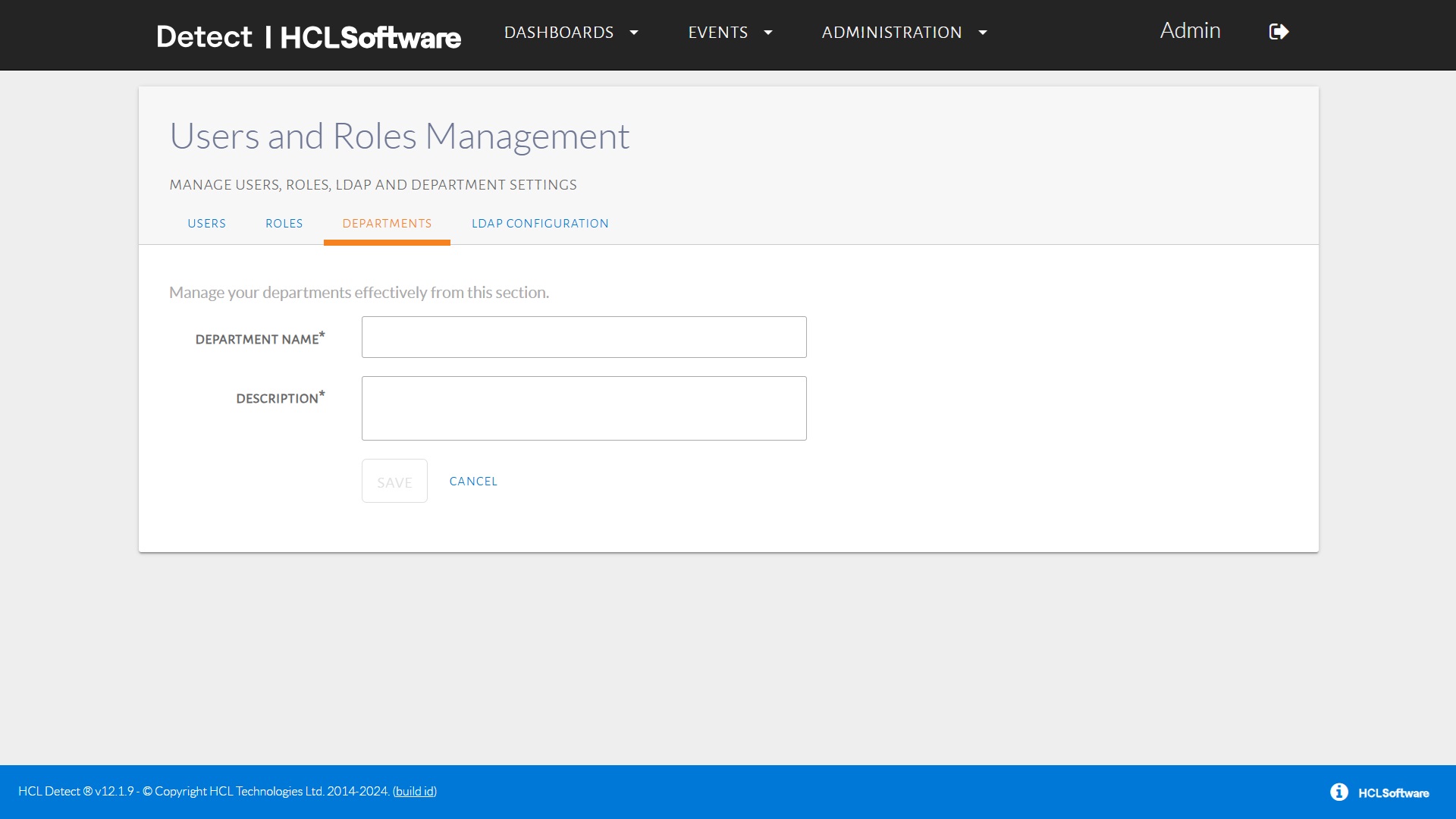Focus the Department Name input field
This screenshot has width=1456, height=819.
[x=584, y=337]
